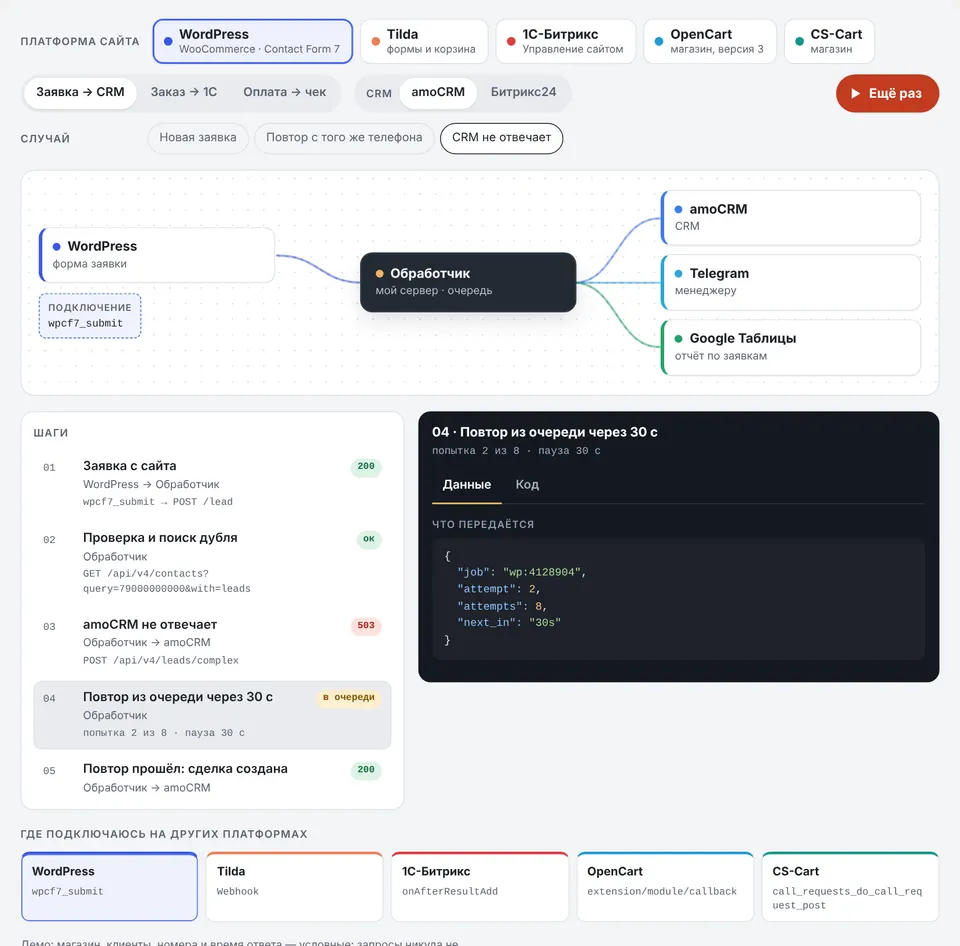The image size is (960, 946).
Task: Click the Telegram менеджеру node
Action: tap(791, 282)
